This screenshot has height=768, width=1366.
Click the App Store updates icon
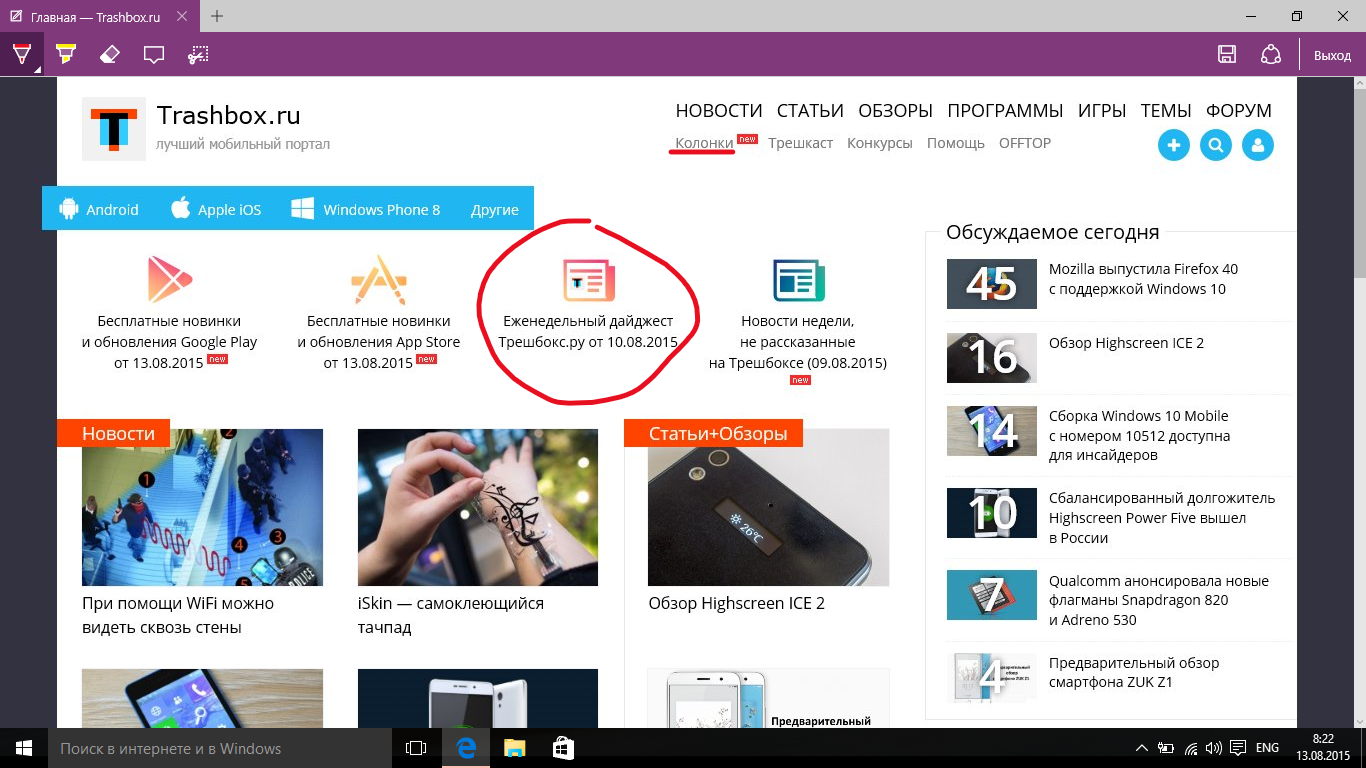pos(379,280)
